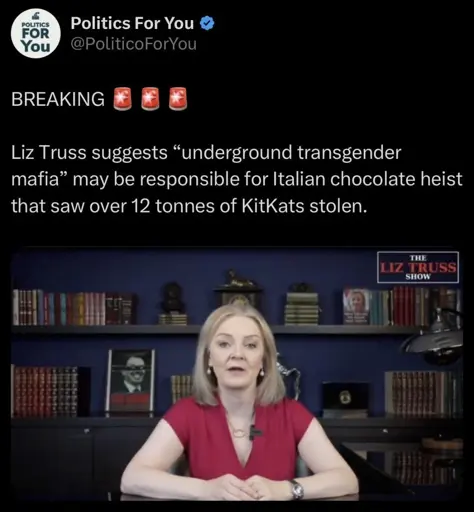Click the blue verified checkmark badge
This screenshot has height=512, width=474.
(x=207, y=23)
